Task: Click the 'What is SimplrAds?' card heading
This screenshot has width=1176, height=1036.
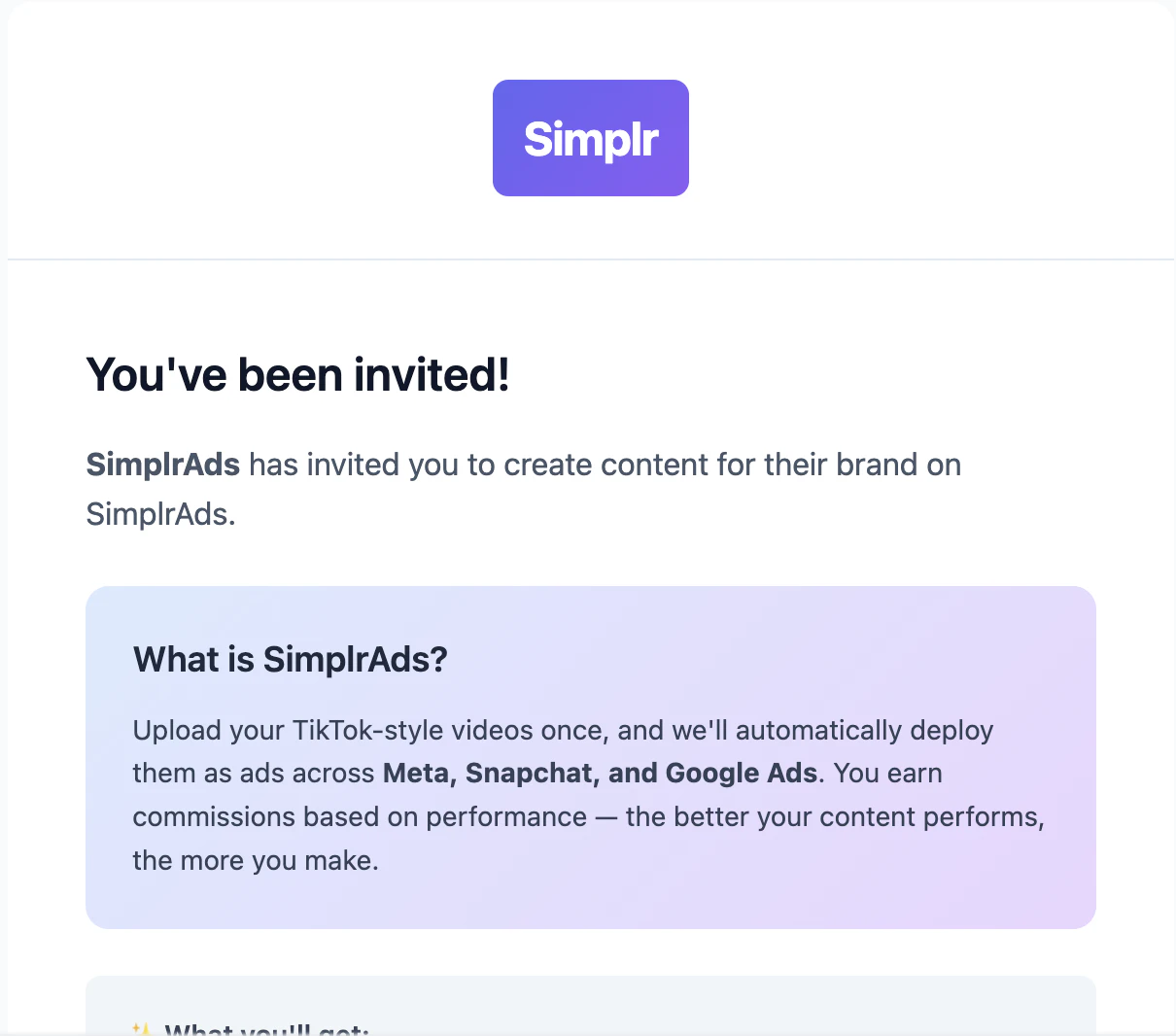Action: [290, 660]
